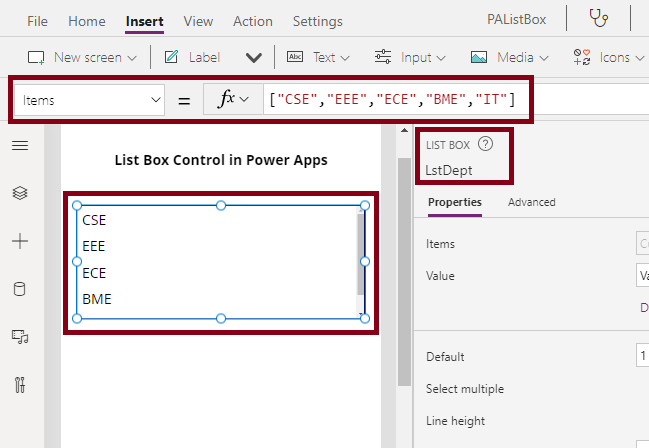Expand the Text dropdown arrow

click(345, 58)
